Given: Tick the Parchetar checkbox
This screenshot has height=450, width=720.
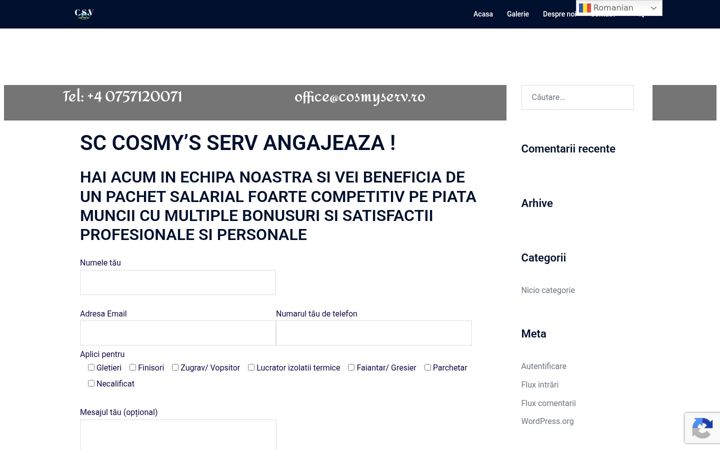Looking at the screenshot, I should coord(428,367).
